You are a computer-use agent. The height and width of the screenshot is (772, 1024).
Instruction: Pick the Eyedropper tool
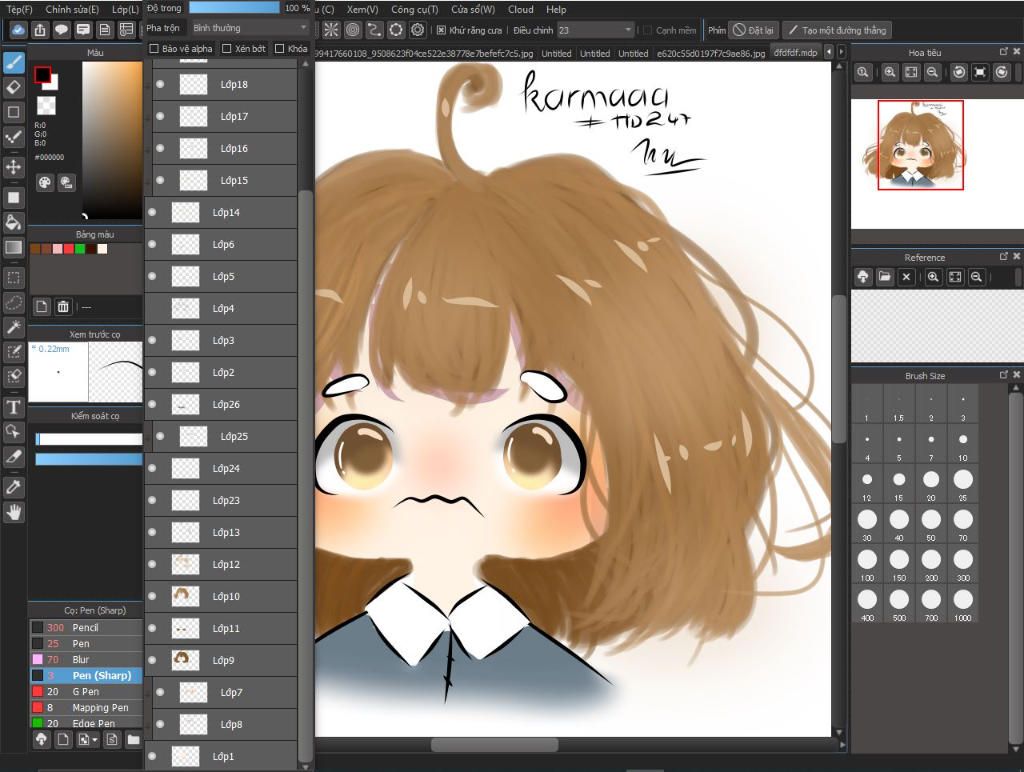click(x=14, y=487)
